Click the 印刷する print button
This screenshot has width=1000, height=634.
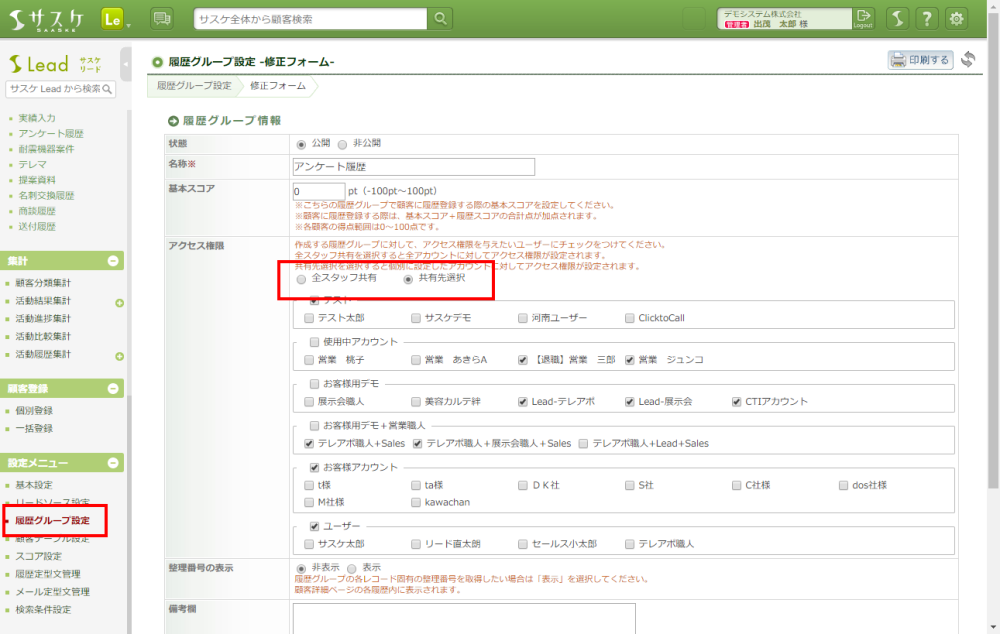(x=920, y=60)
